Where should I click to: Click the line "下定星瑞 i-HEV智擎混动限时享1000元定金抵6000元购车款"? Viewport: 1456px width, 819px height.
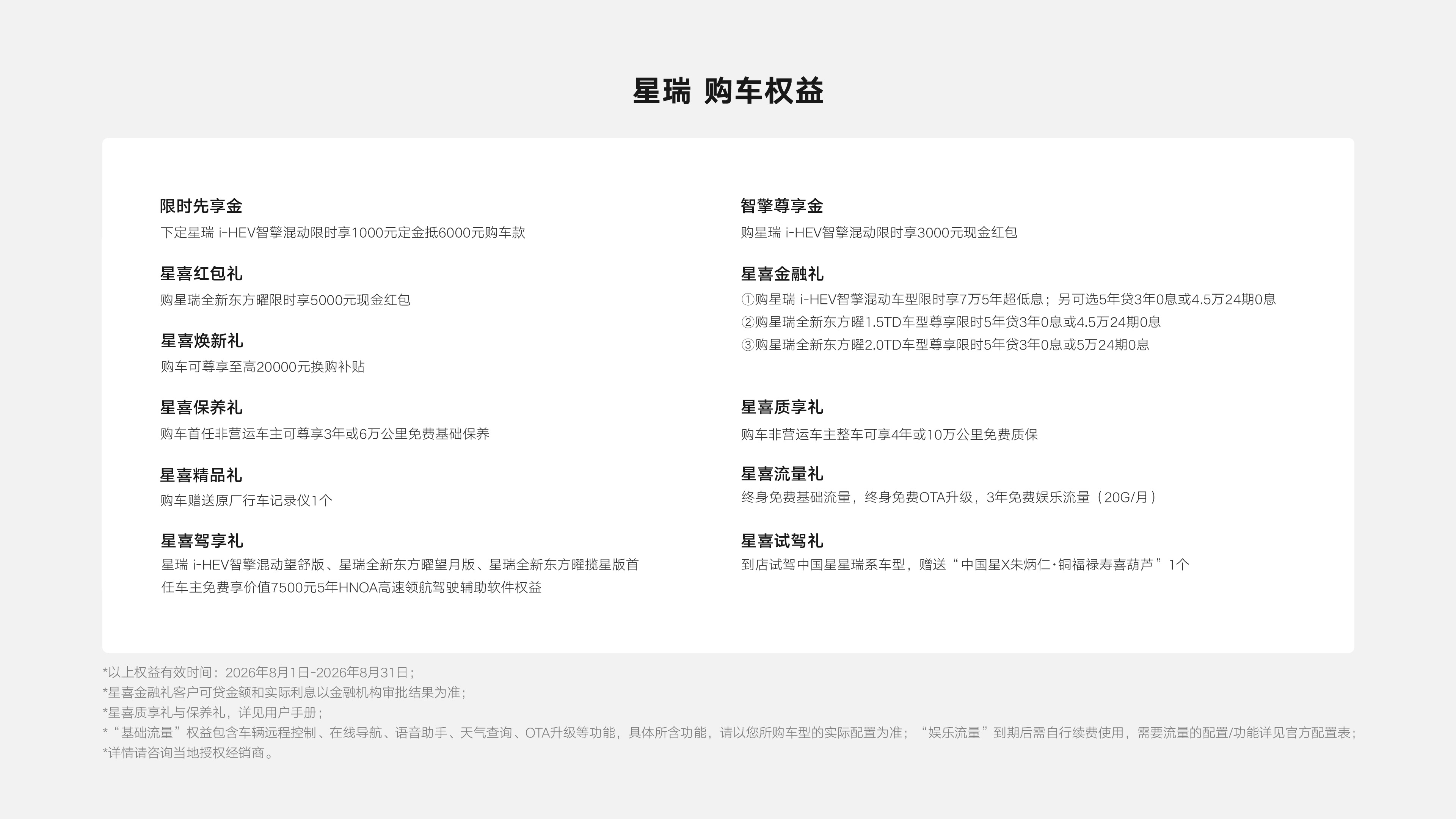point(342,232)
